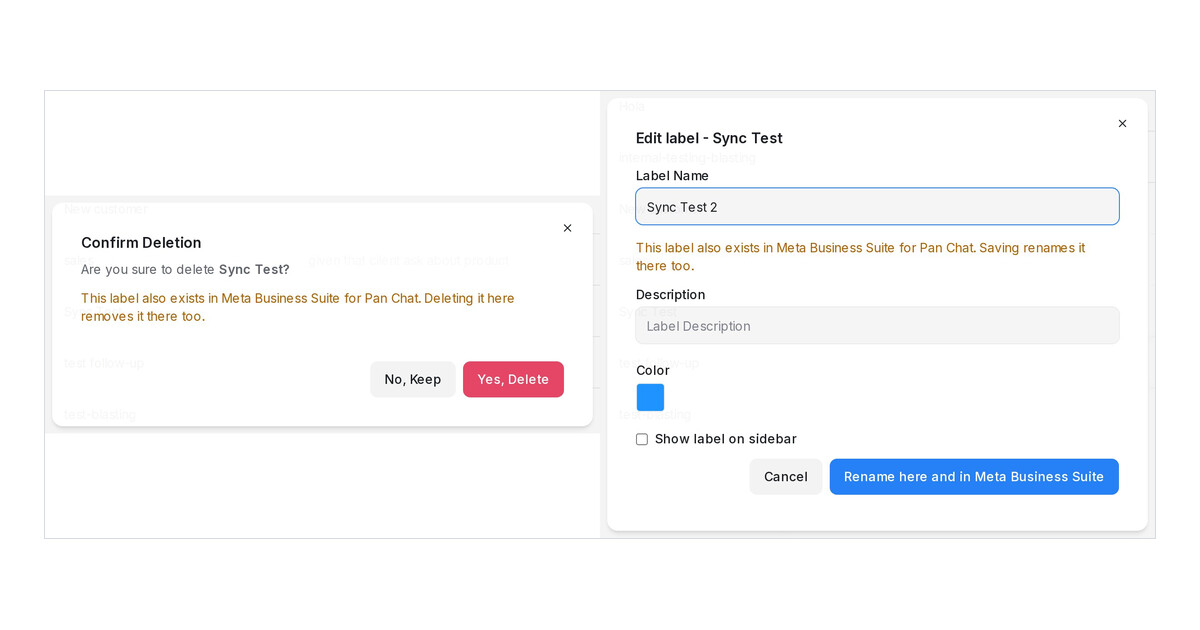Open the blue label color swatch
The width and height of the screenshot is (1200, 630).
[x=650, y=397]
